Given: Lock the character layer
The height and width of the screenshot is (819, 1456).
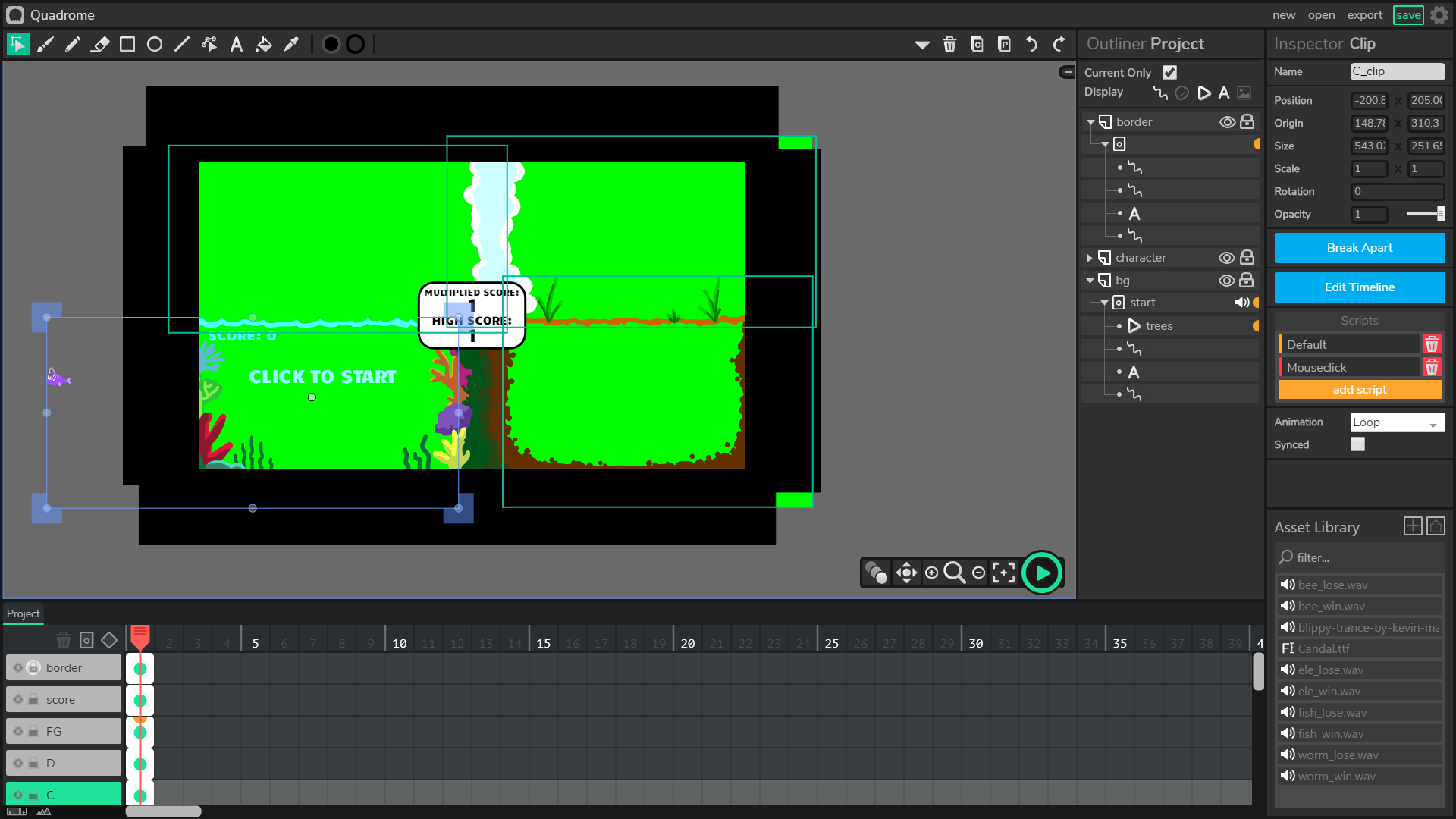Looking at the screenshot, I should (x=1247, y=257).
